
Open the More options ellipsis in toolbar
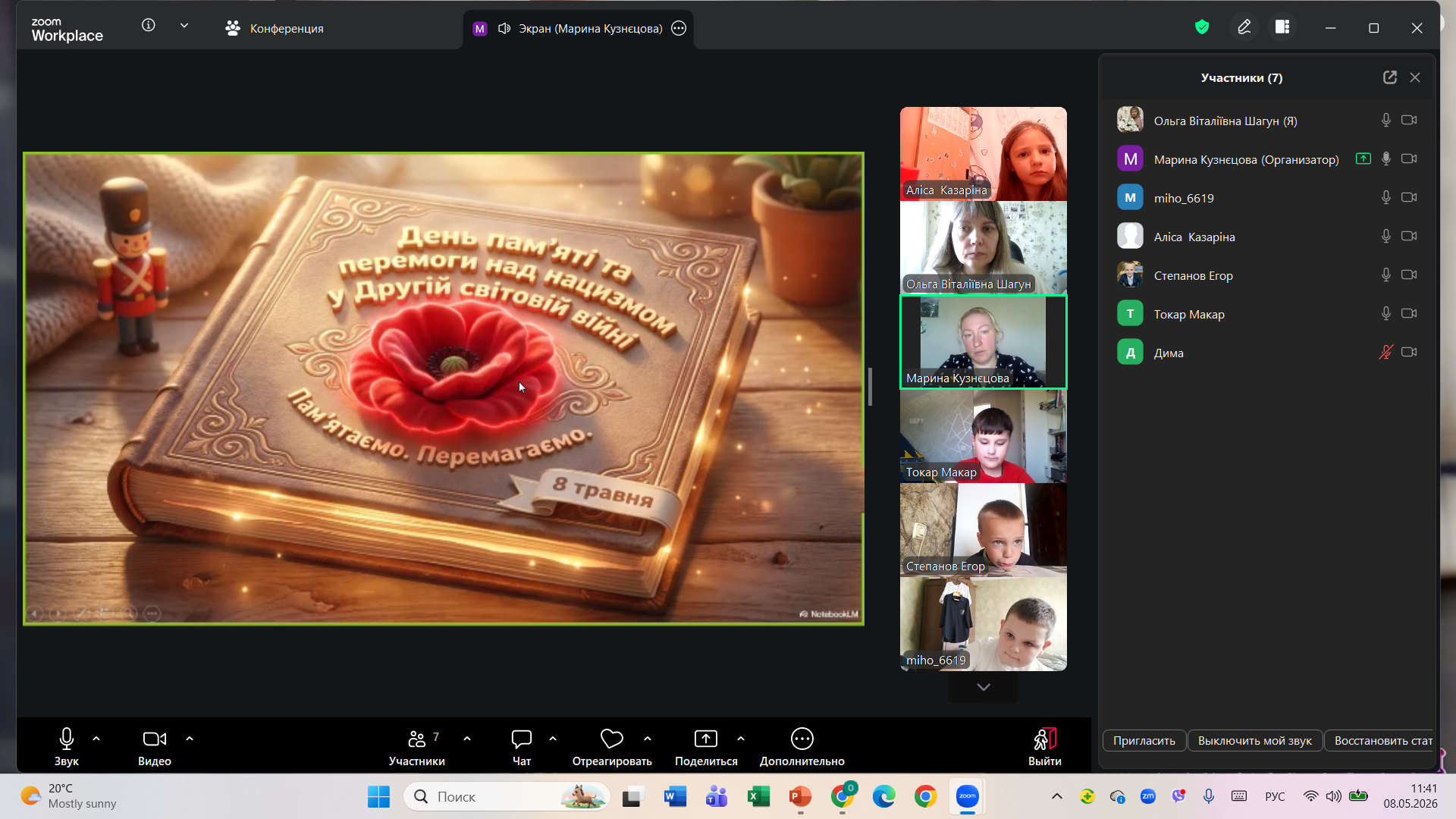pos(802,739)
